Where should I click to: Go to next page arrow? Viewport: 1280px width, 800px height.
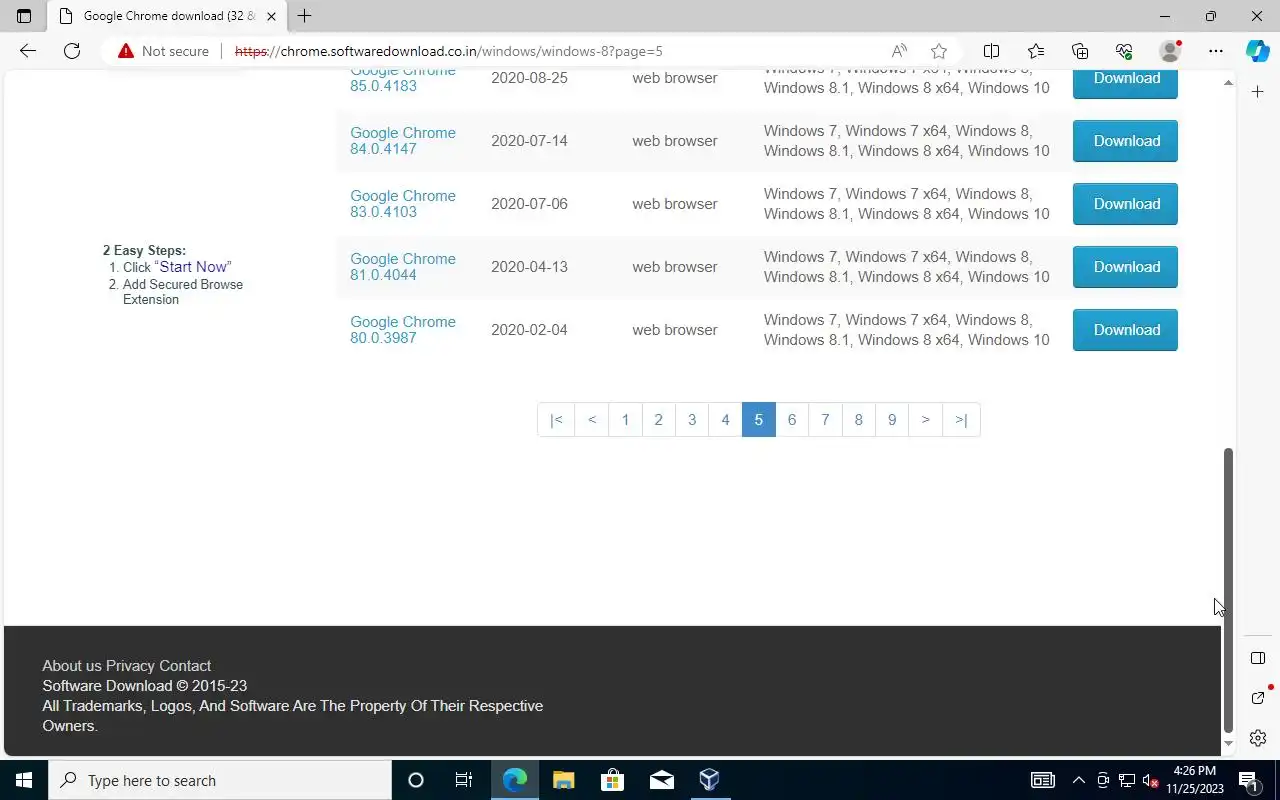[925, 420]
